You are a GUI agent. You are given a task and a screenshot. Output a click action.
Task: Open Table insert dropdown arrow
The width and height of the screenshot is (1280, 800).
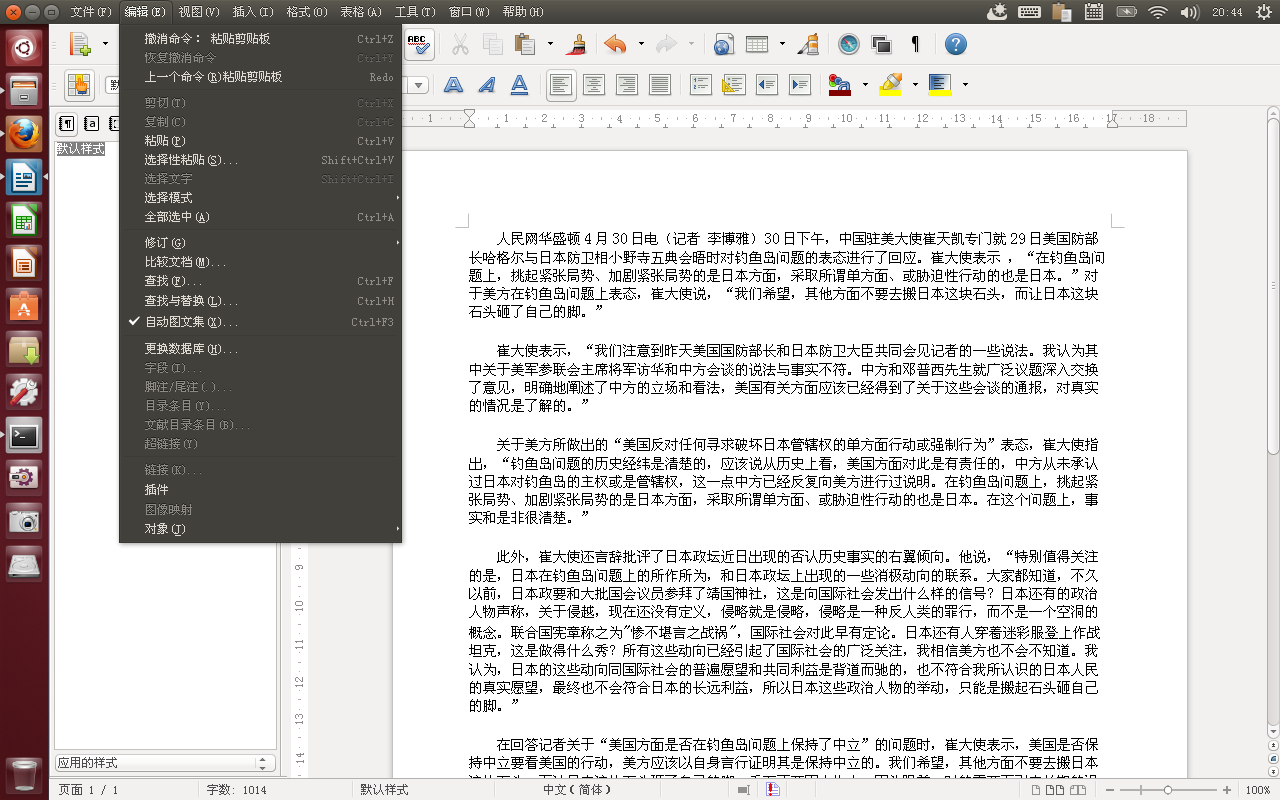point(782,45)
